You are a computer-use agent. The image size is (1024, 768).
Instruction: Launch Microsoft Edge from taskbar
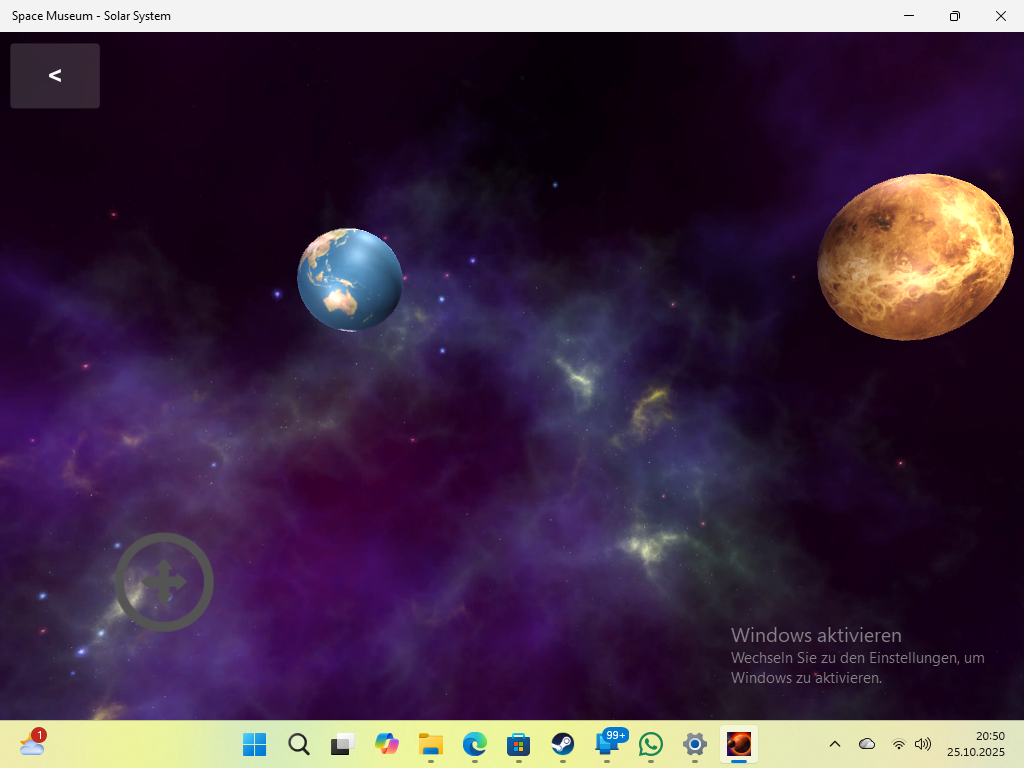click(474, 744)
